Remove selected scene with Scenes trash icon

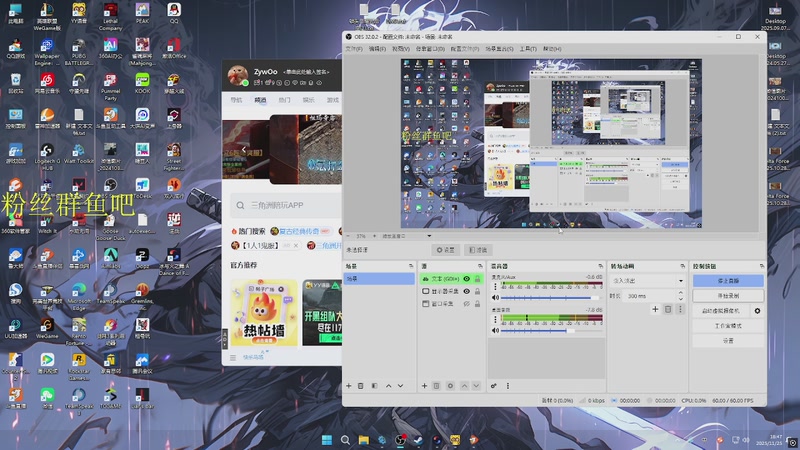(361, 386)
